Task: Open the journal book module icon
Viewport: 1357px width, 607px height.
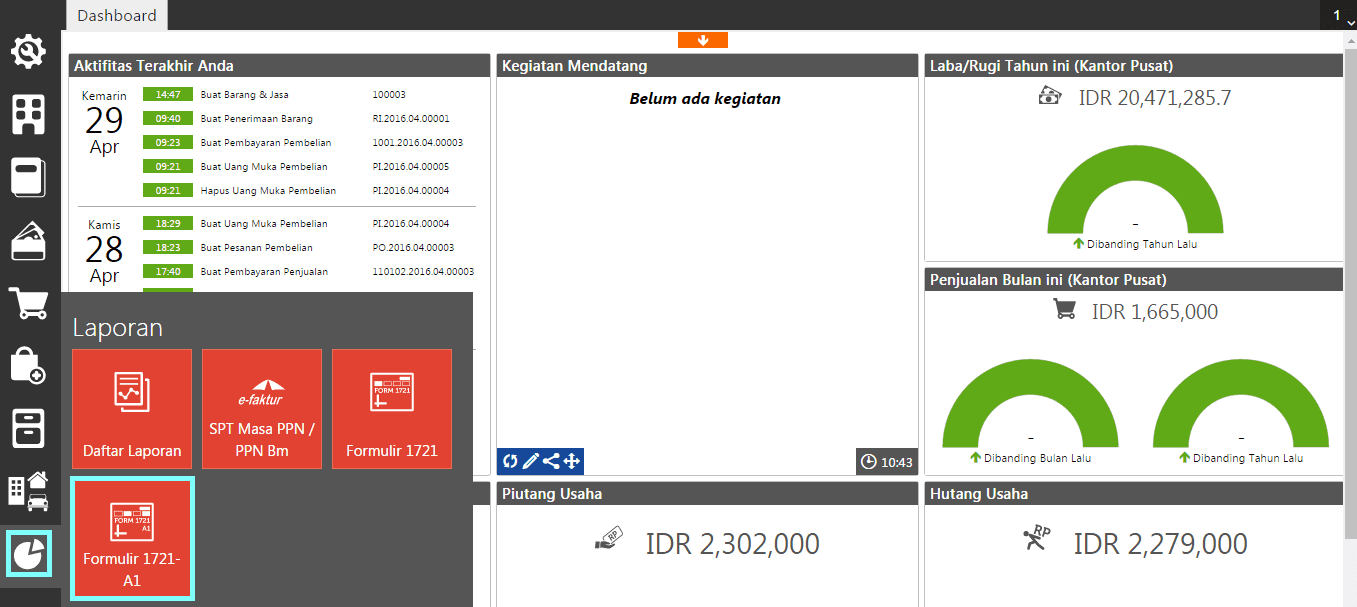Action: point(28,178)
